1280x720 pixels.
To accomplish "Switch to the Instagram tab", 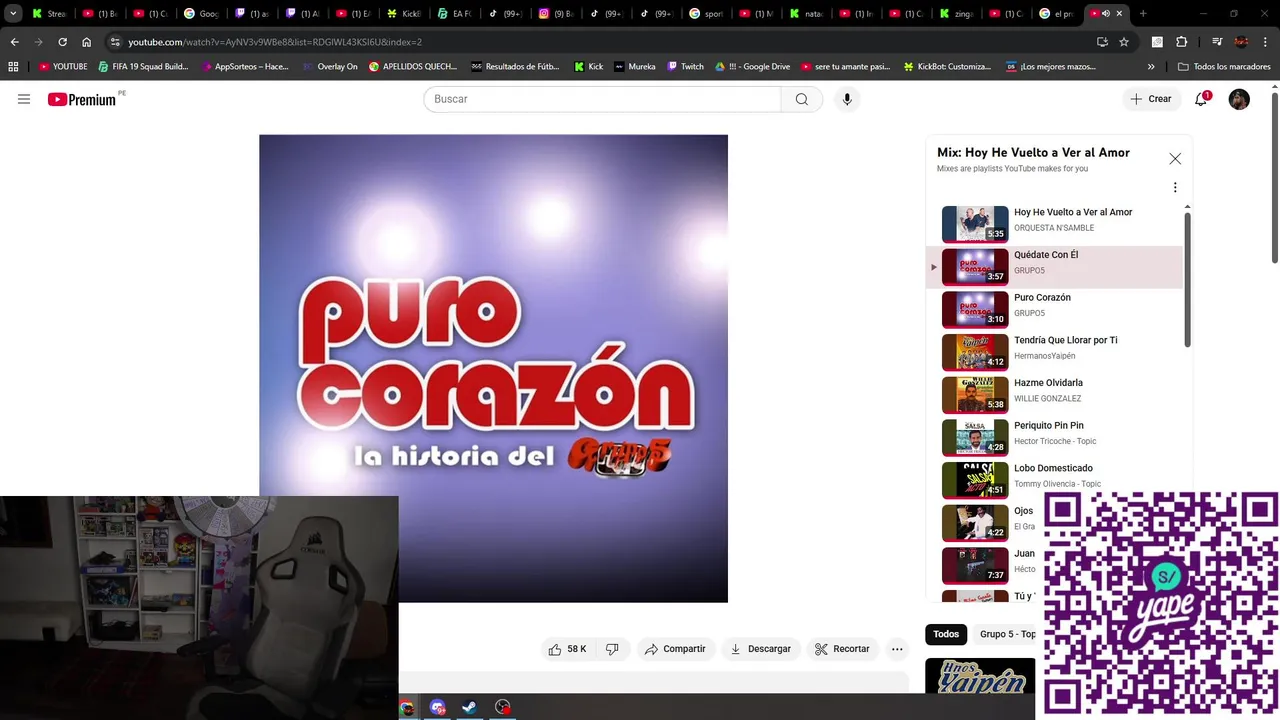I will coord(557,14).
